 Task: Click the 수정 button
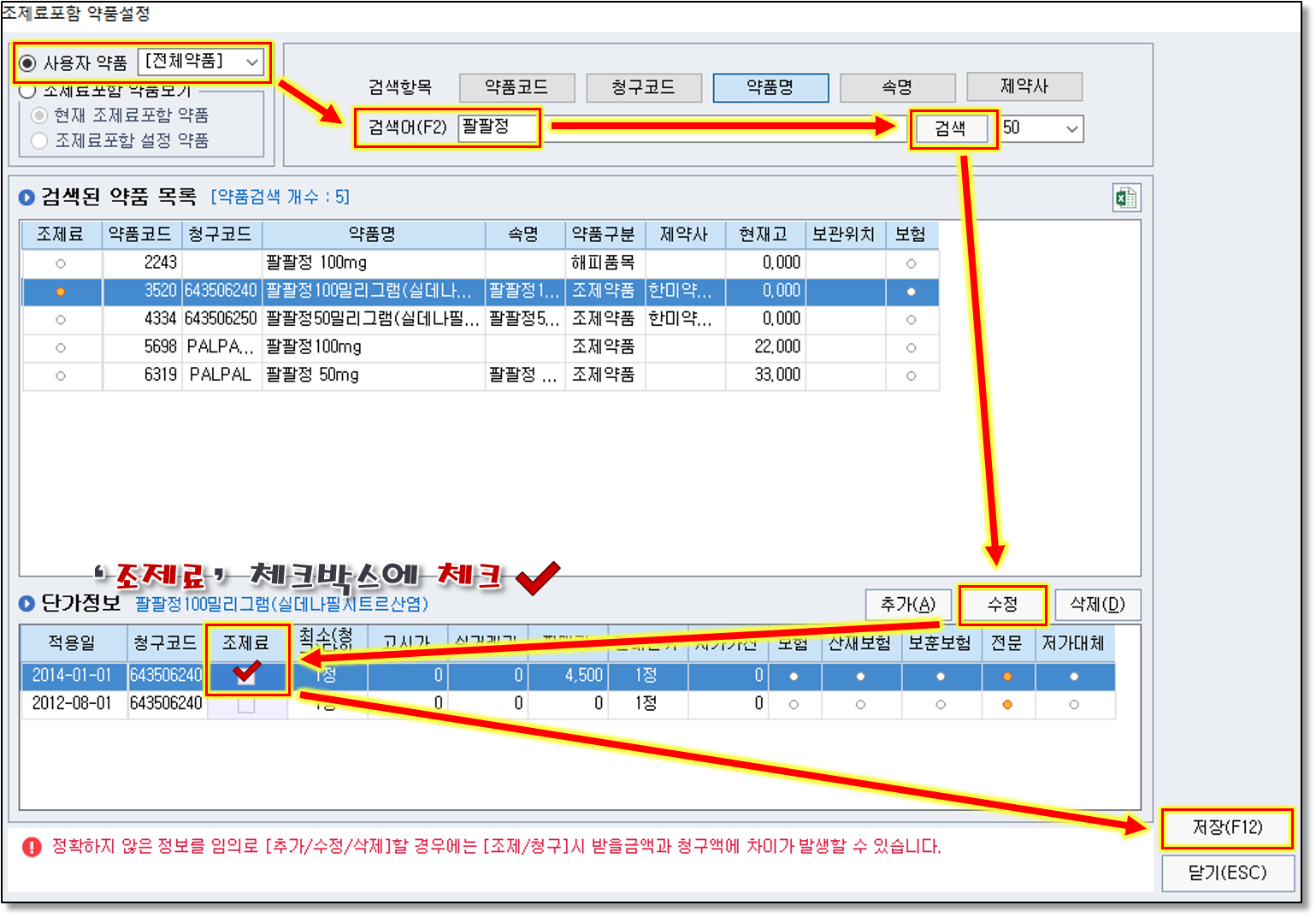(1002, 605)
